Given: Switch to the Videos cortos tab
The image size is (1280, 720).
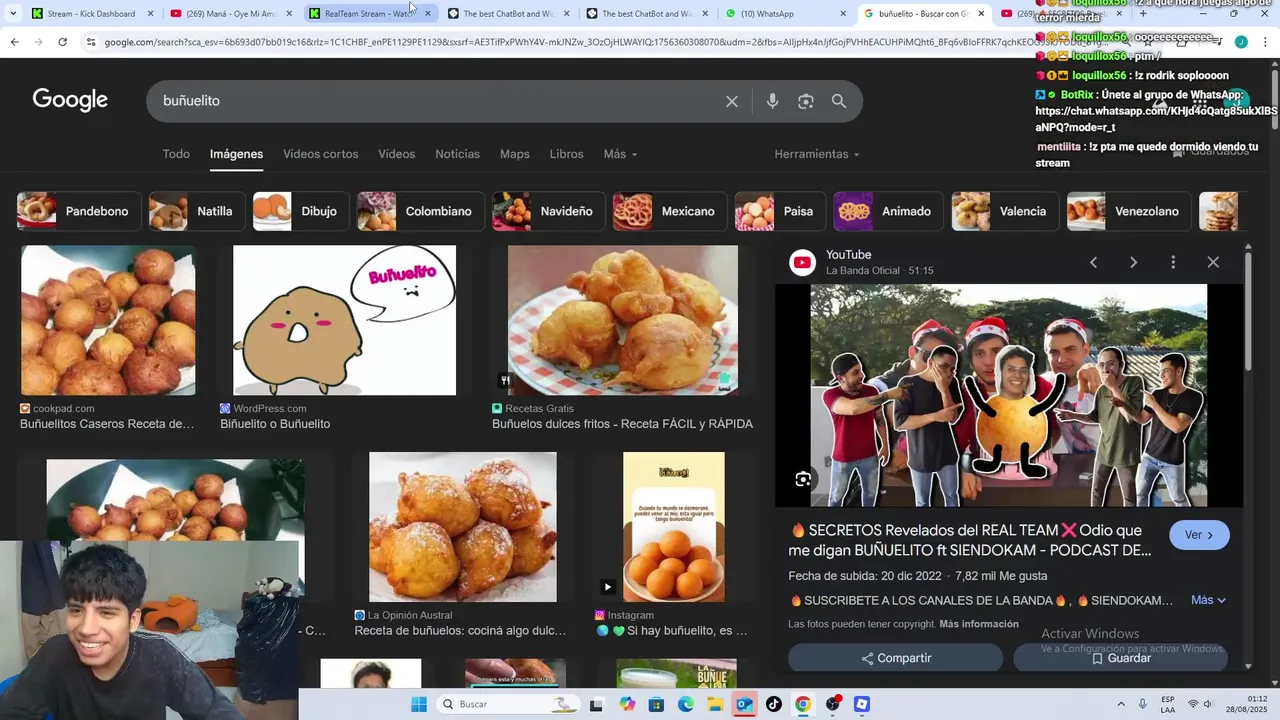Looking at the screenshot, I should (320, 154).
